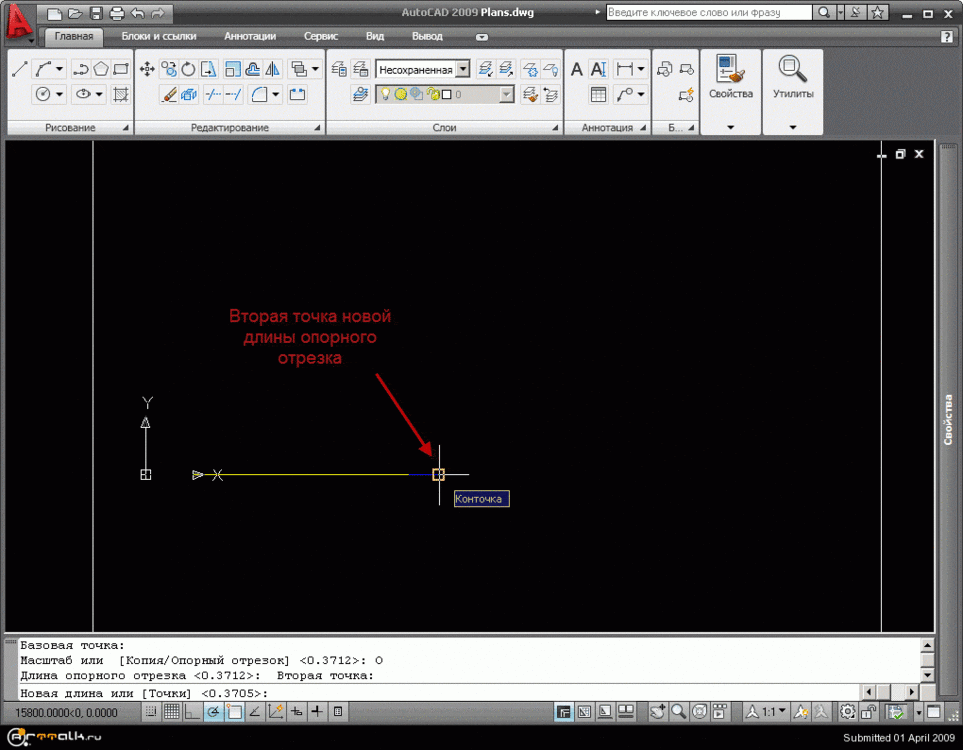Toggle Polar Tracking in the status bar

point(213,712)
